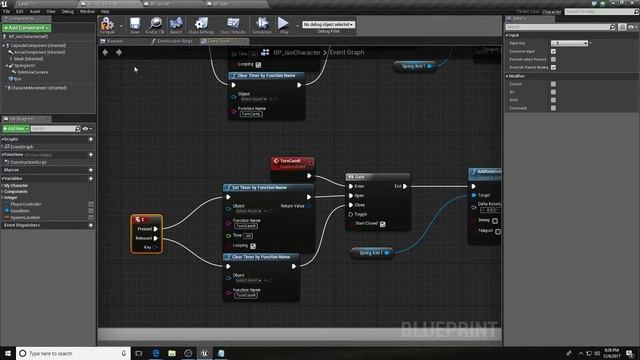Add a new function with plus icon
Screen dimensions: 640x360
coord(91,155)
